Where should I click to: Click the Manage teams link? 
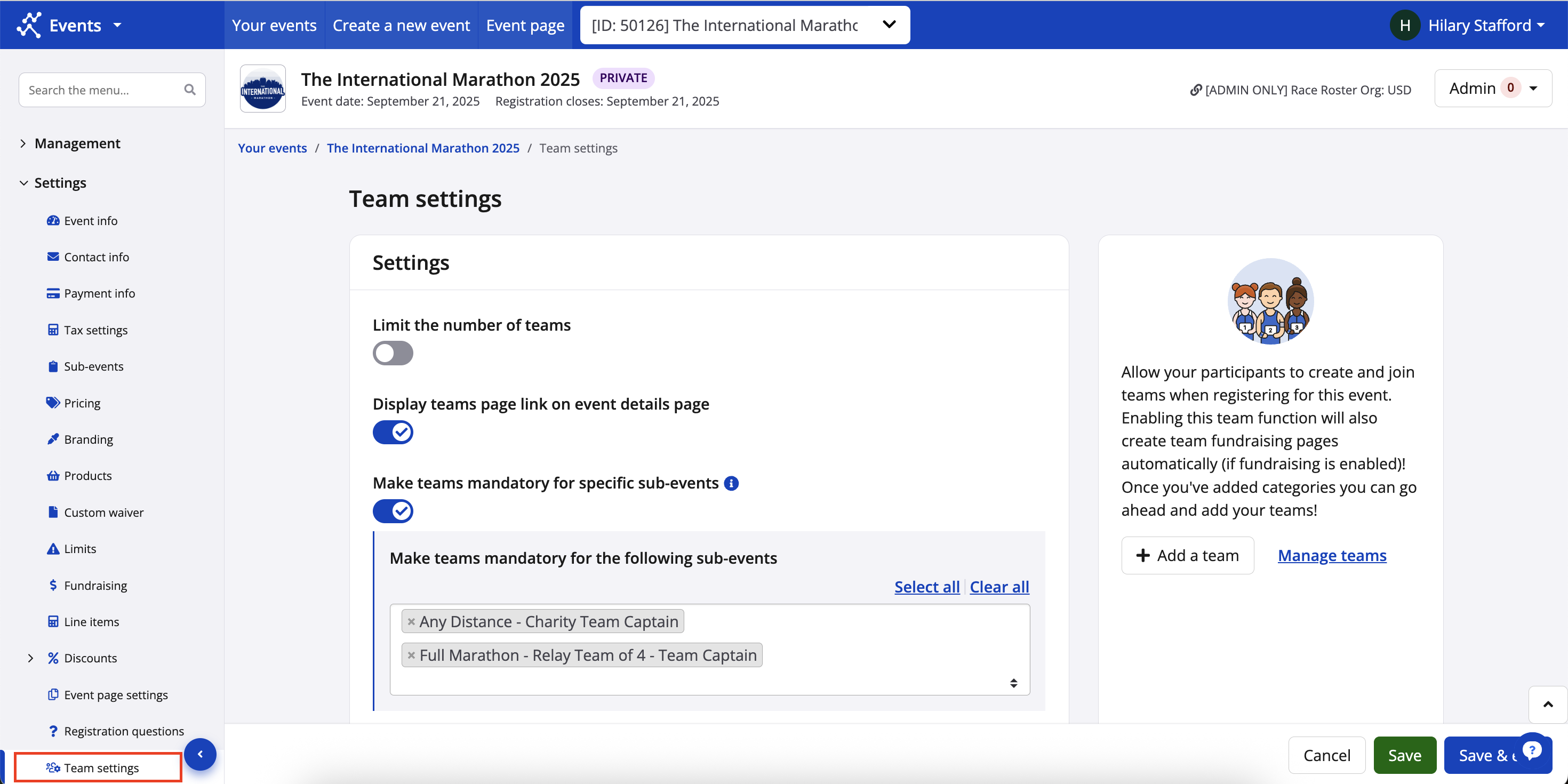point(1331,555)
